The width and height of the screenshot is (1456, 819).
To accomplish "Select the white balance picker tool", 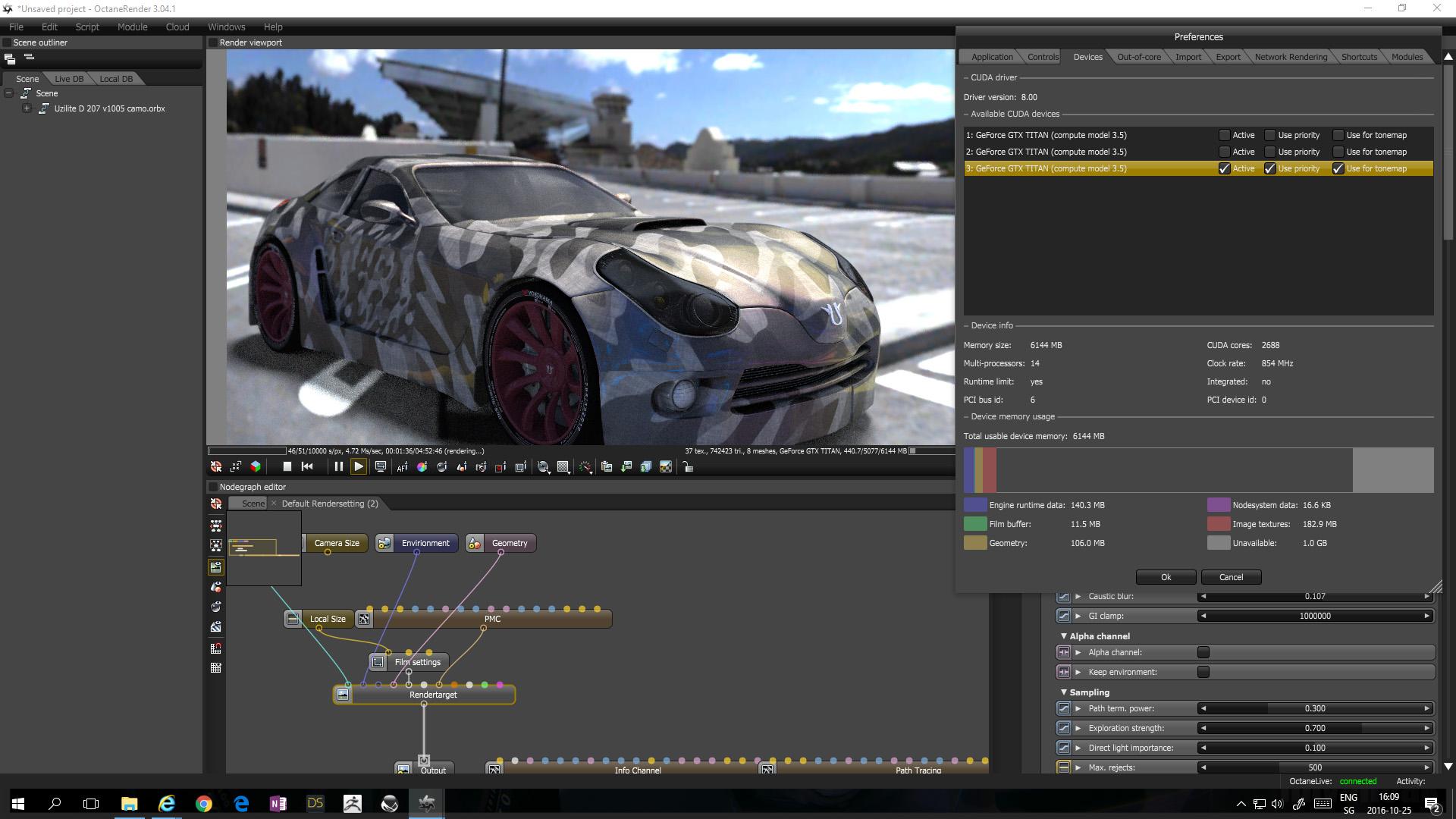I will (422, 466).
